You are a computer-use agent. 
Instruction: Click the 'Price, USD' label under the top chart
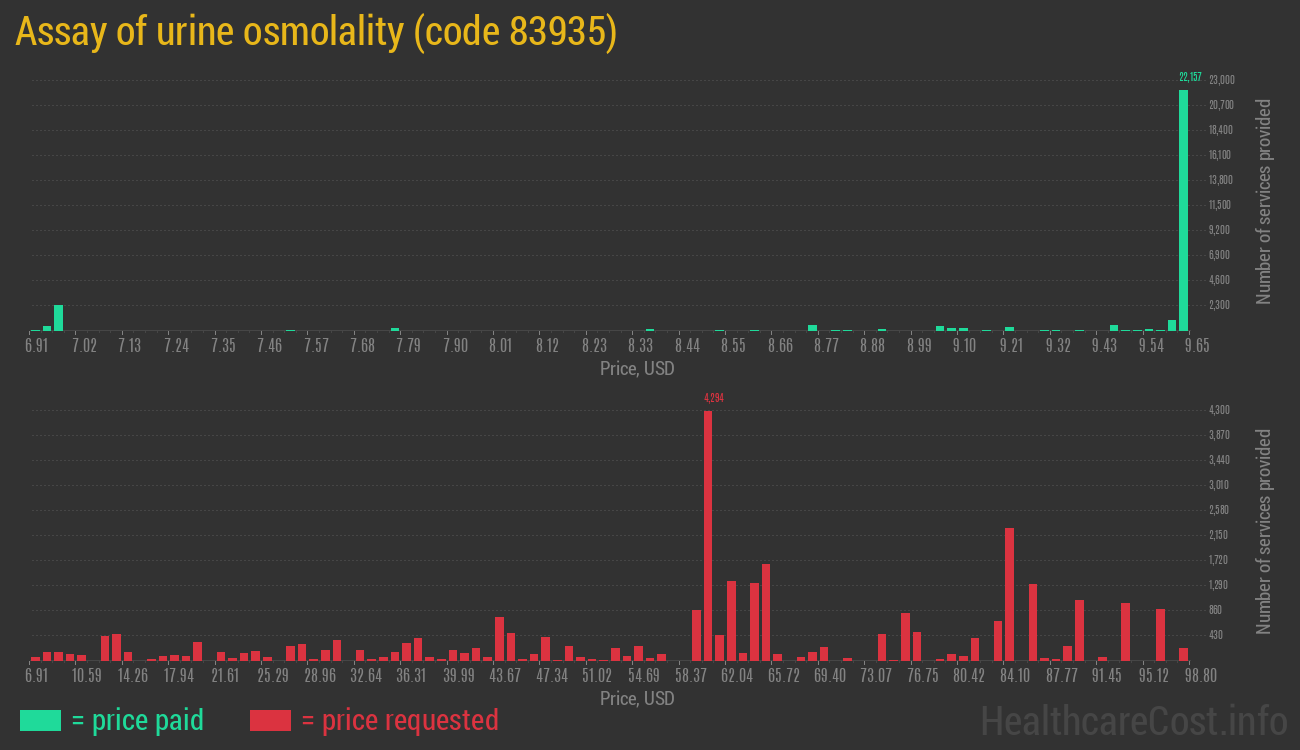point(637,369)
